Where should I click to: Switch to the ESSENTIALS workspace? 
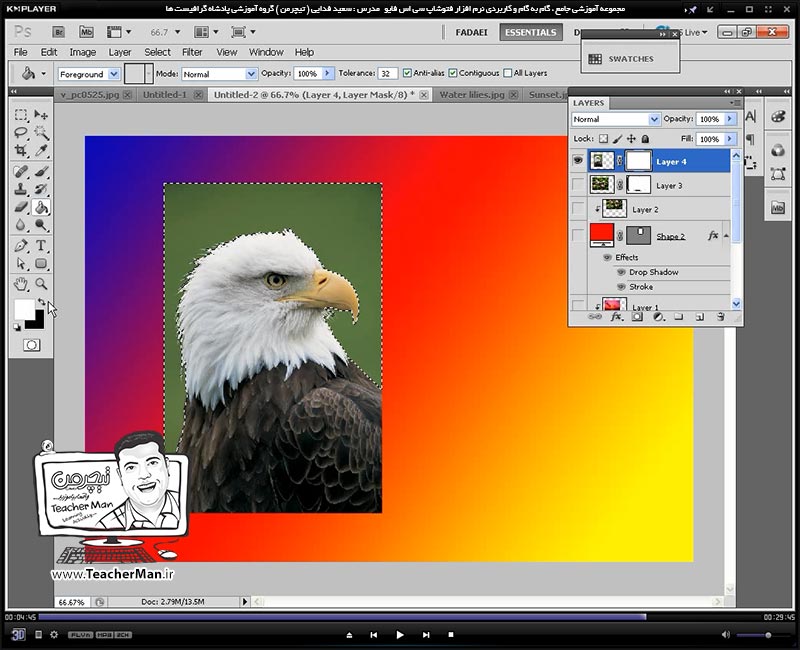pyautogui.click(x=531, y=32)
